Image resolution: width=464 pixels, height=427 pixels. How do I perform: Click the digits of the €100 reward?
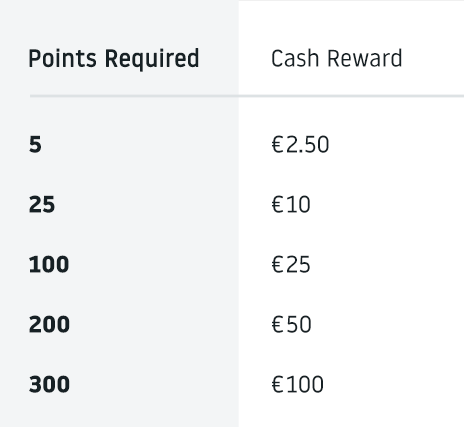point(305,385)
